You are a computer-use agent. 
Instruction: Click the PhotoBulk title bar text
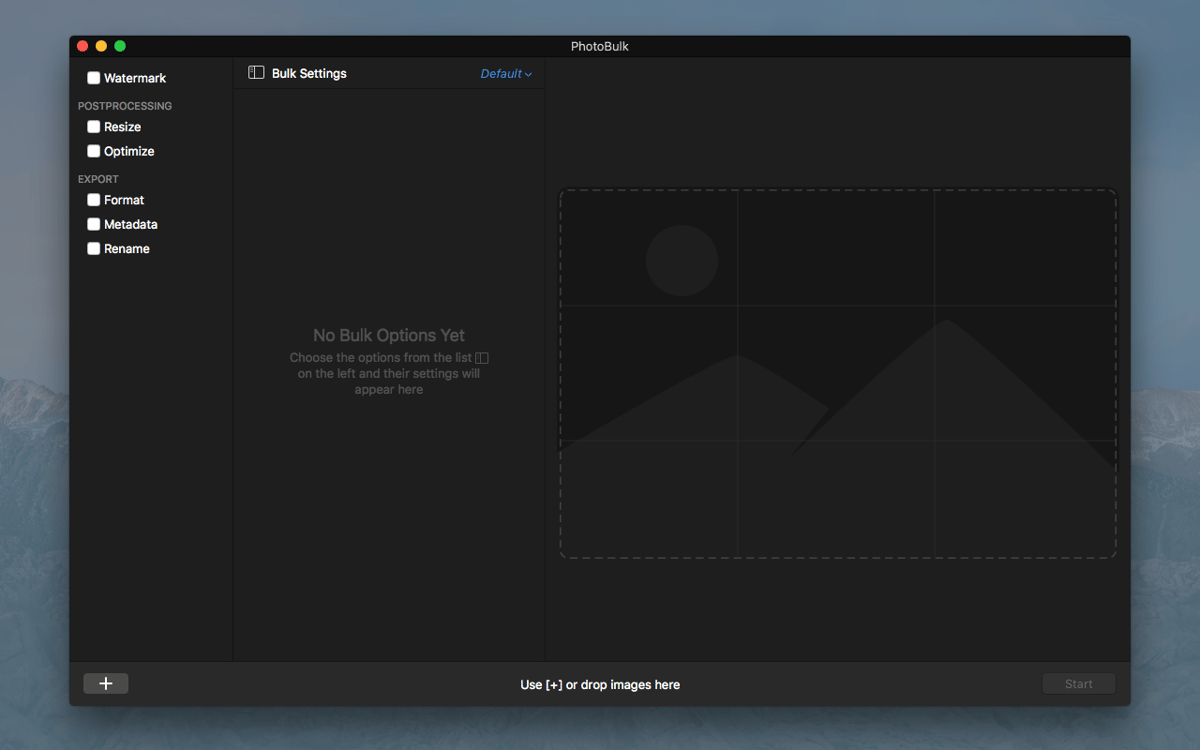click(600, 46)
